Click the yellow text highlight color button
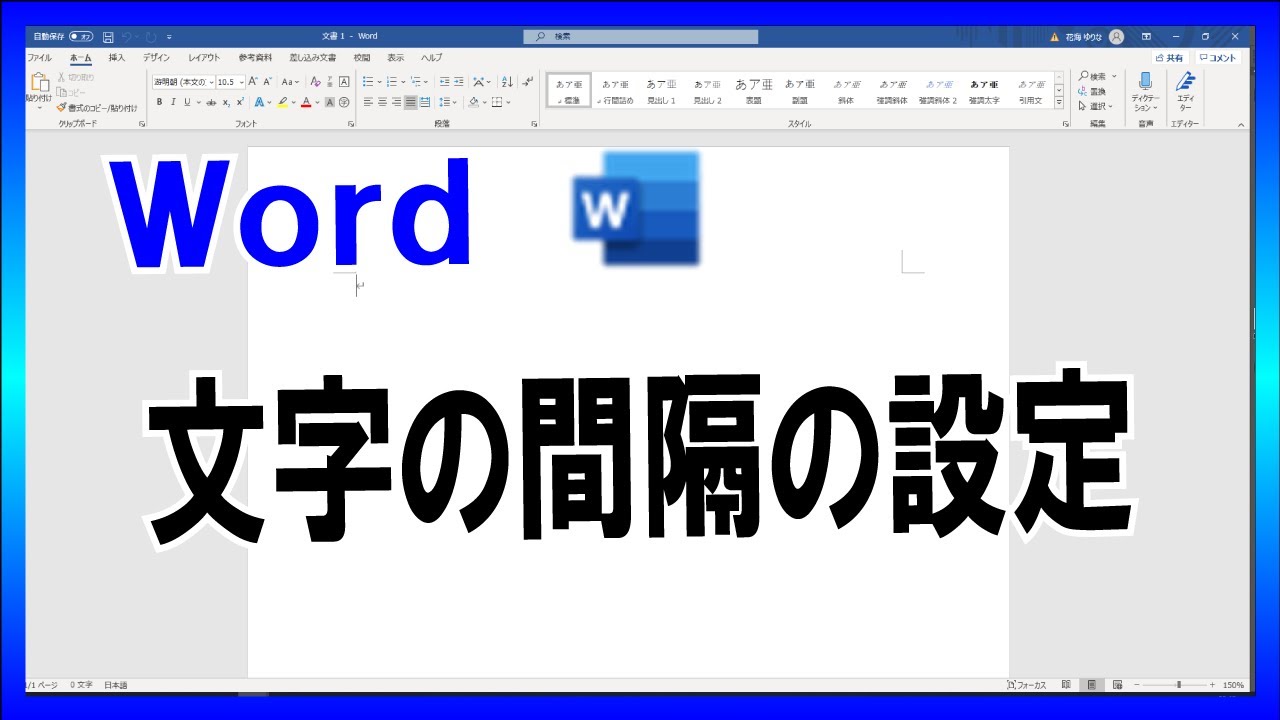The width and height of the screenshot is (1280, 720). point(282,102)
